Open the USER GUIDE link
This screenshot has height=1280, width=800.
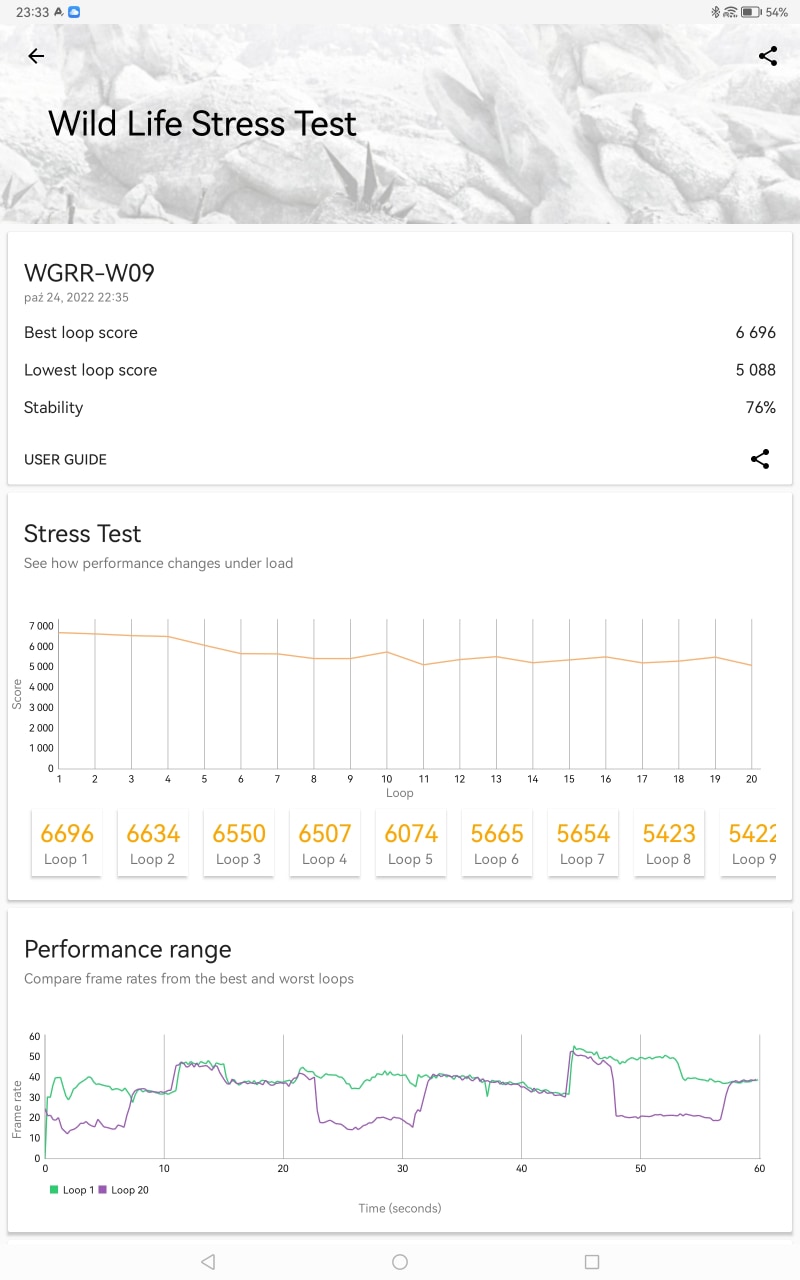point(65,459)
